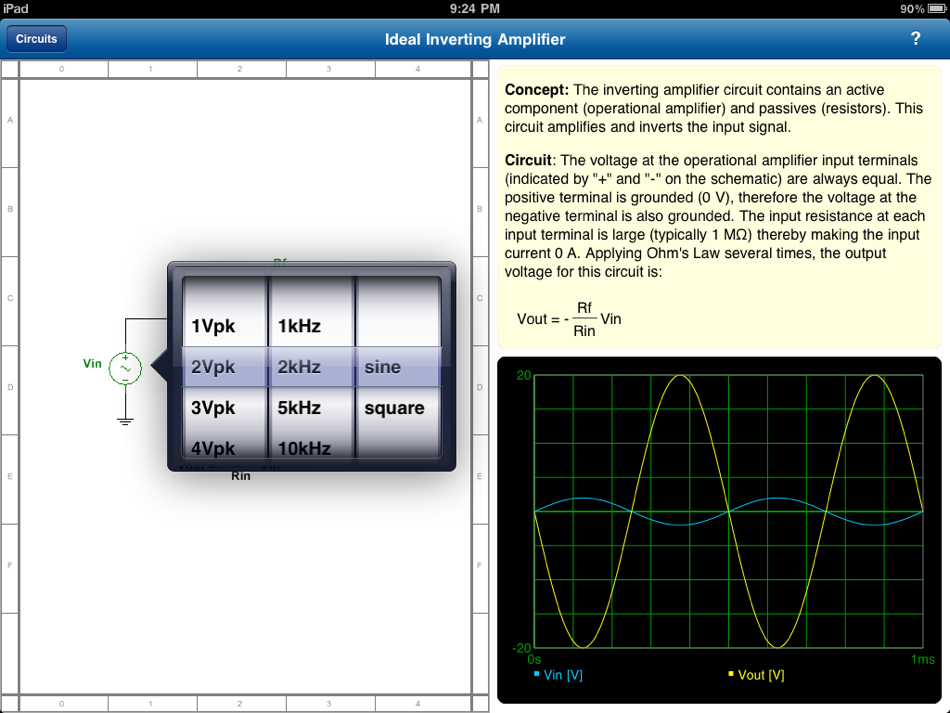Go back to the Circuits list
This screenshot has height=713, width=950.
point(36,39)
